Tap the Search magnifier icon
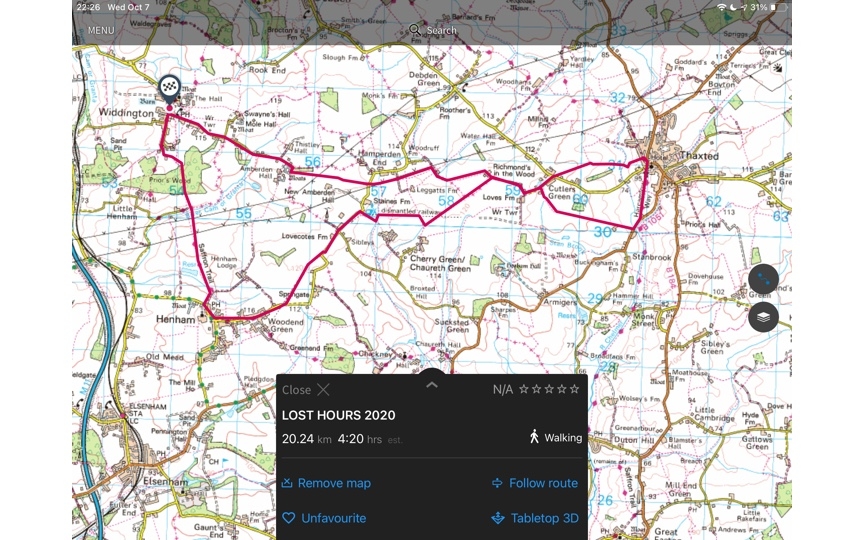This screenshot has width=864, height=540. tap(414, 30)
